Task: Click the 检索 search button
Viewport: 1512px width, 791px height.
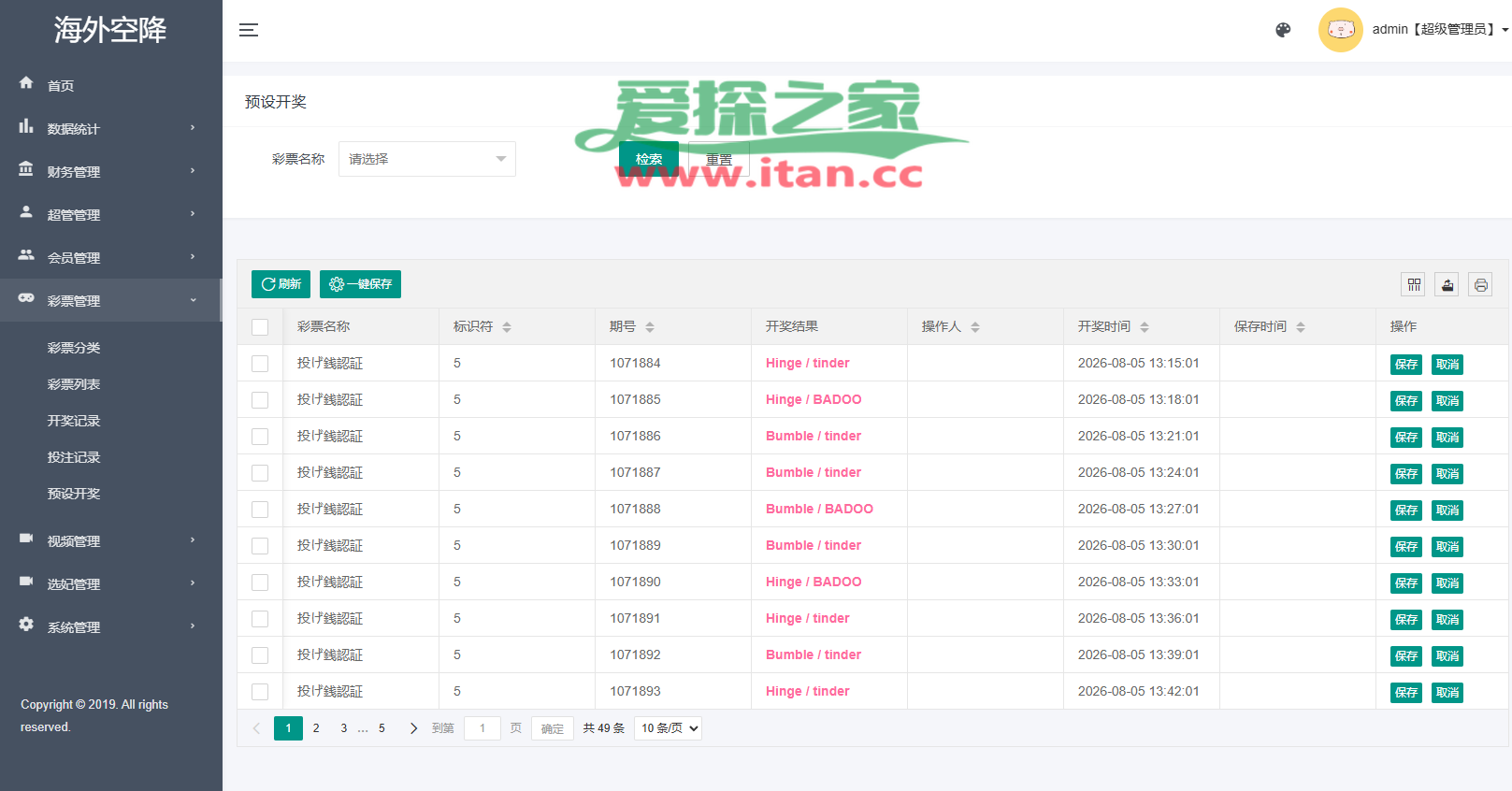Action: pyautogui.click(x=649, y=159)
